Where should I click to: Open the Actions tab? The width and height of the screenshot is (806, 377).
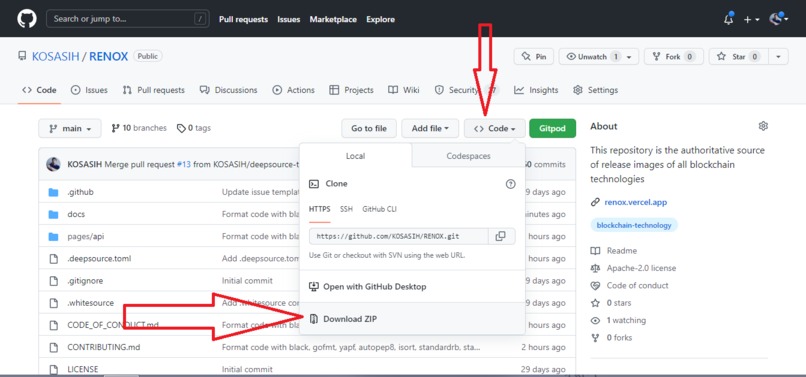click(x=294, y=90)
